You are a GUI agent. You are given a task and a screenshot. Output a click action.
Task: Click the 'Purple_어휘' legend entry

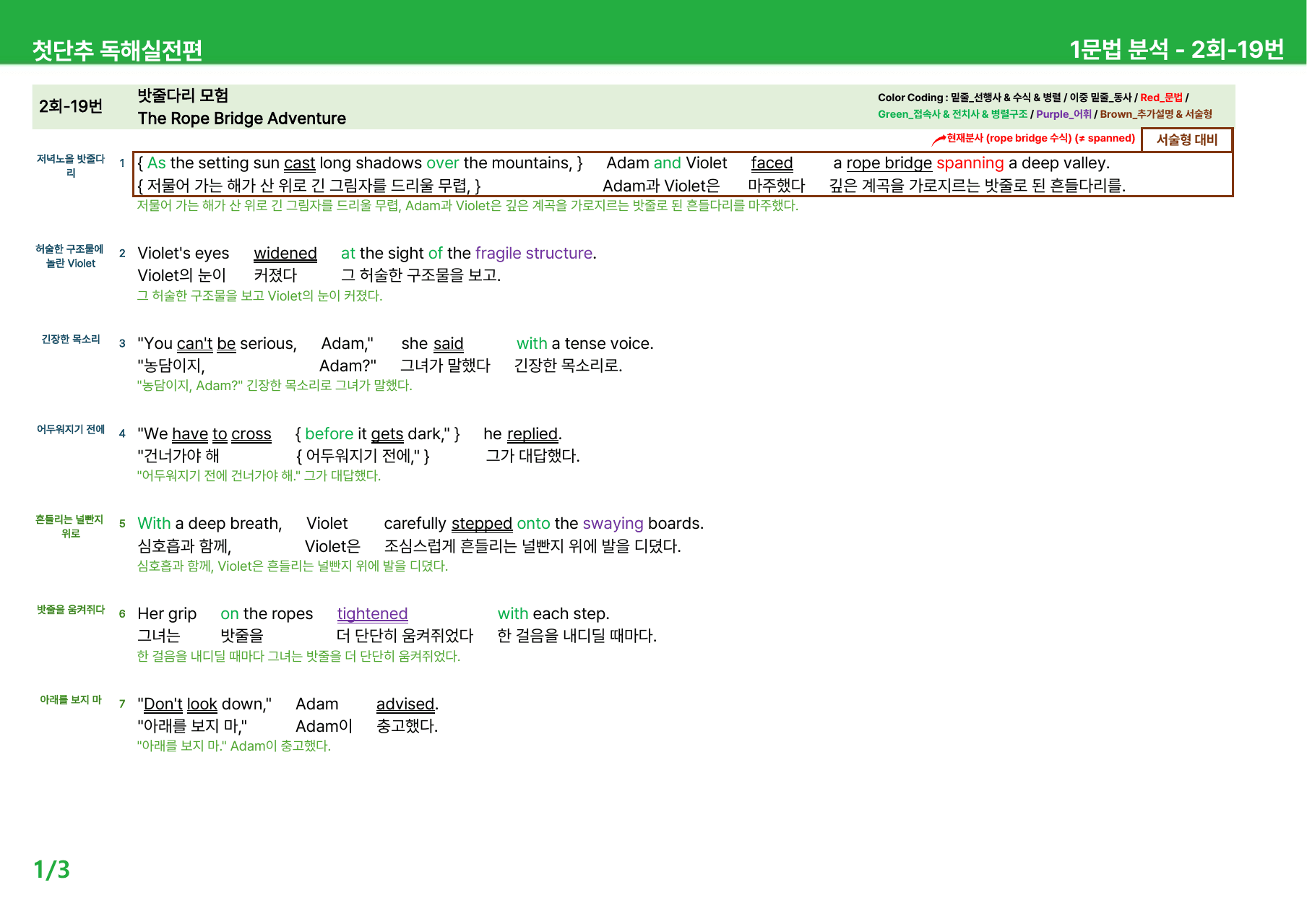pyautogui.click(x=1064, y=114)
